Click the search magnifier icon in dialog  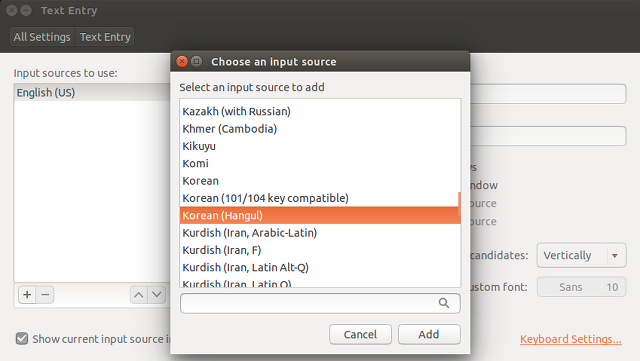point(444,303)
